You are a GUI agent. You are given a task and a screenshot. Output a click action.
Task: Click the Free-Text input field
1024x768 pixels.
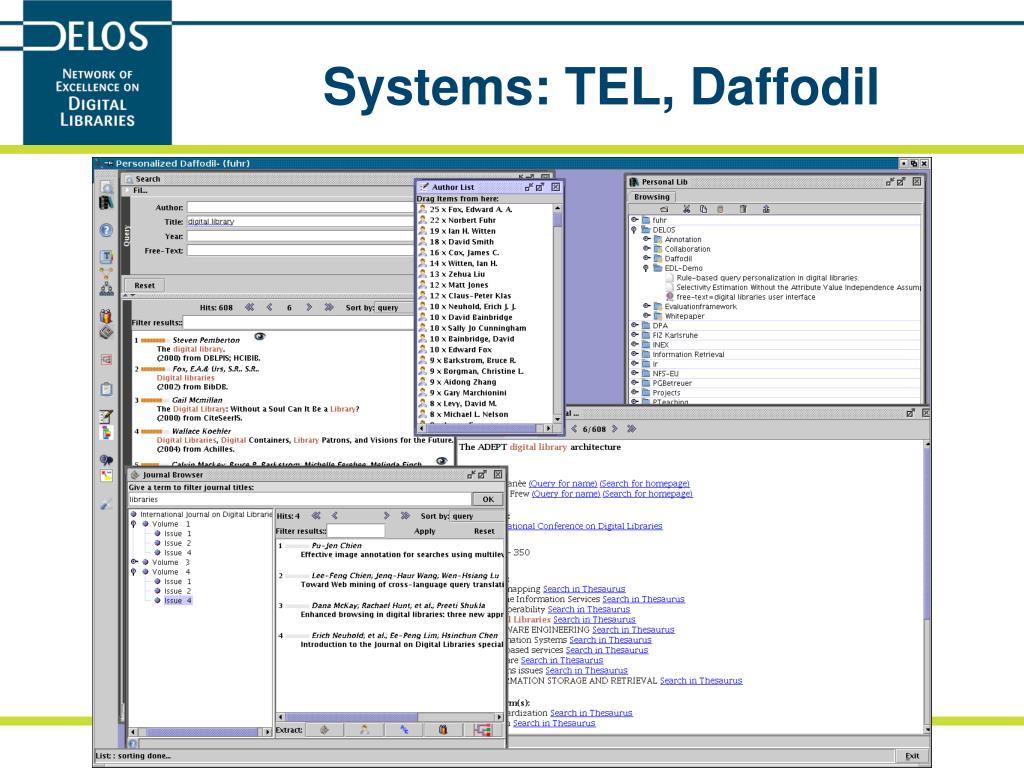(301, 250)
